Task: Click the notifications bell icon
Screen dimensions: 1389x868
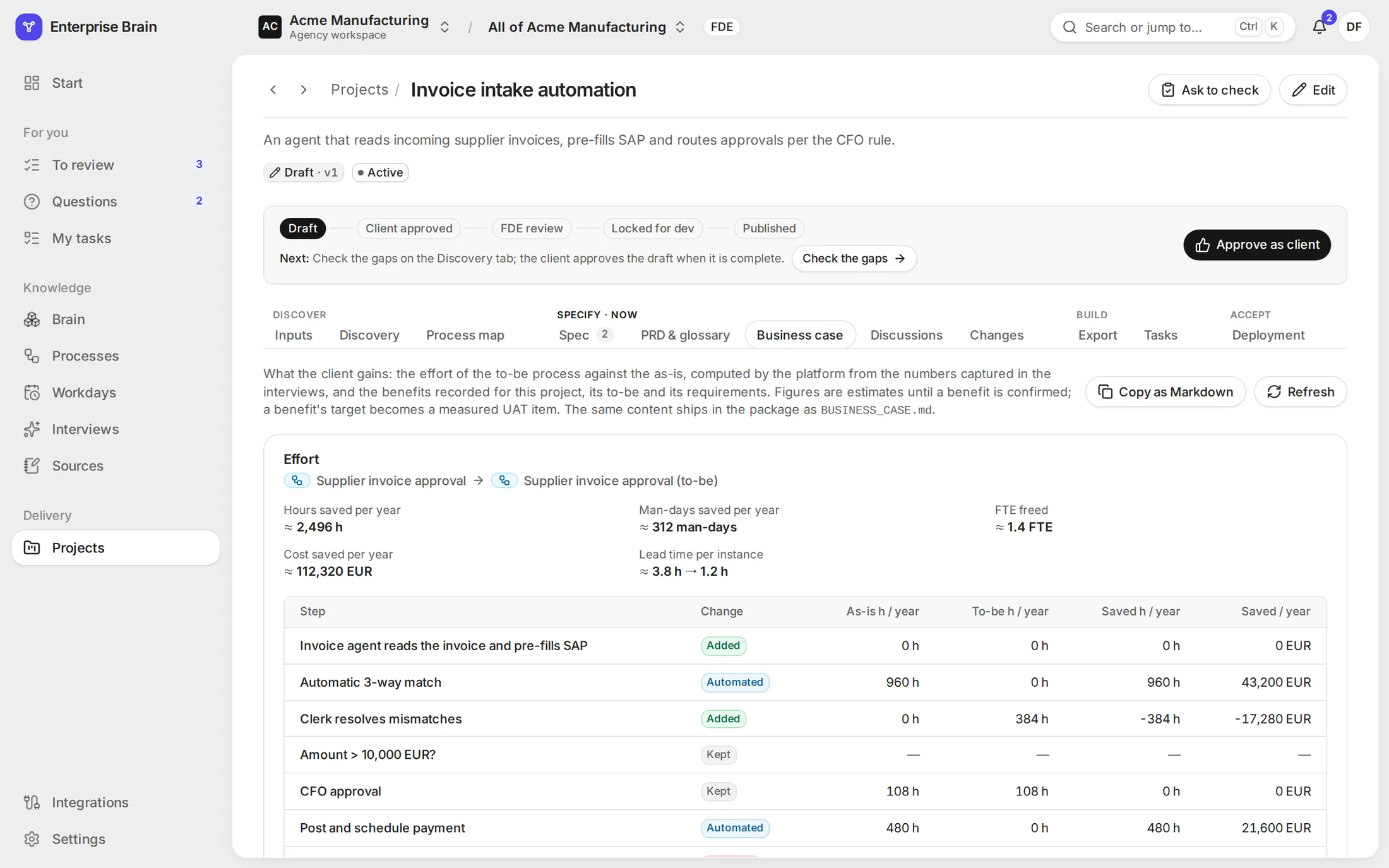Action: pos(1320,27)
